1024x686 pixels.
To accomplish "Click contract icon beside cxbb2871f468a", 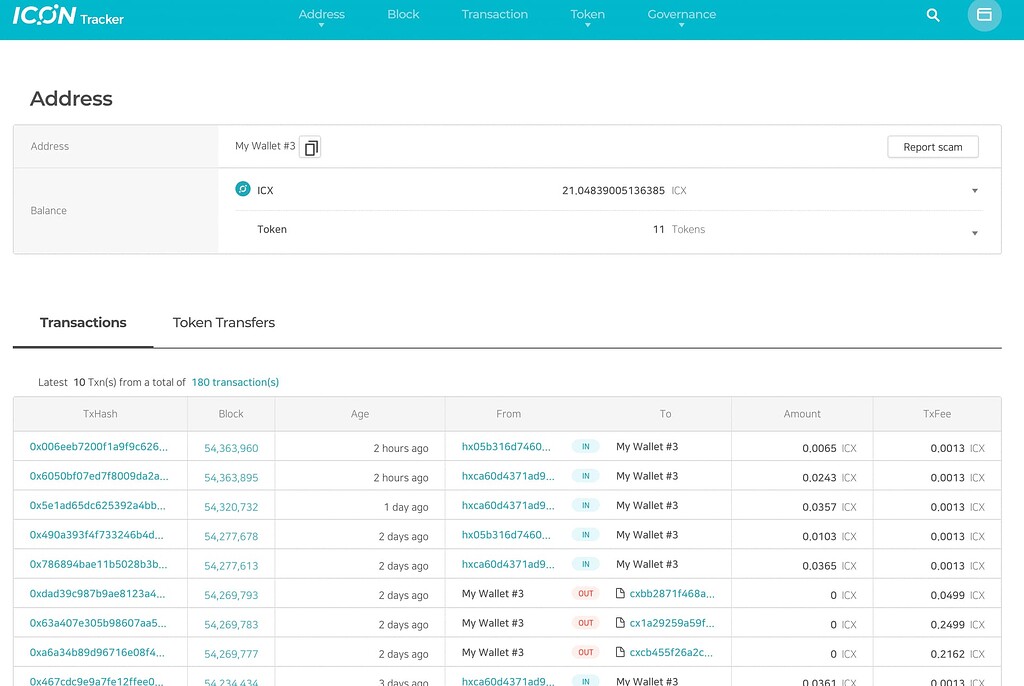I will (618, 594).
